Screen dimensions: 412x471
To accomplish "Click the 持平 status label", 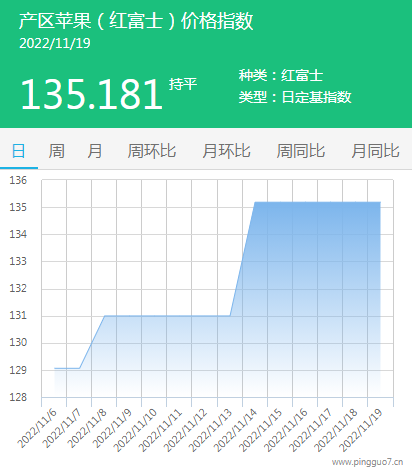I will tap(183, 84).
